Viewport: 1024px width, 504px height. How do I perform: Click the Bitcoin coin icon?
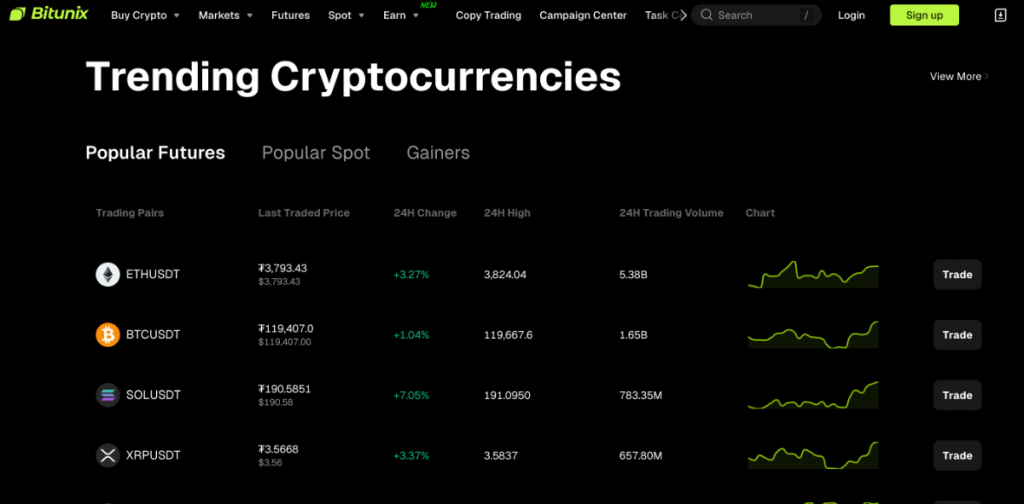click(107, 335)
